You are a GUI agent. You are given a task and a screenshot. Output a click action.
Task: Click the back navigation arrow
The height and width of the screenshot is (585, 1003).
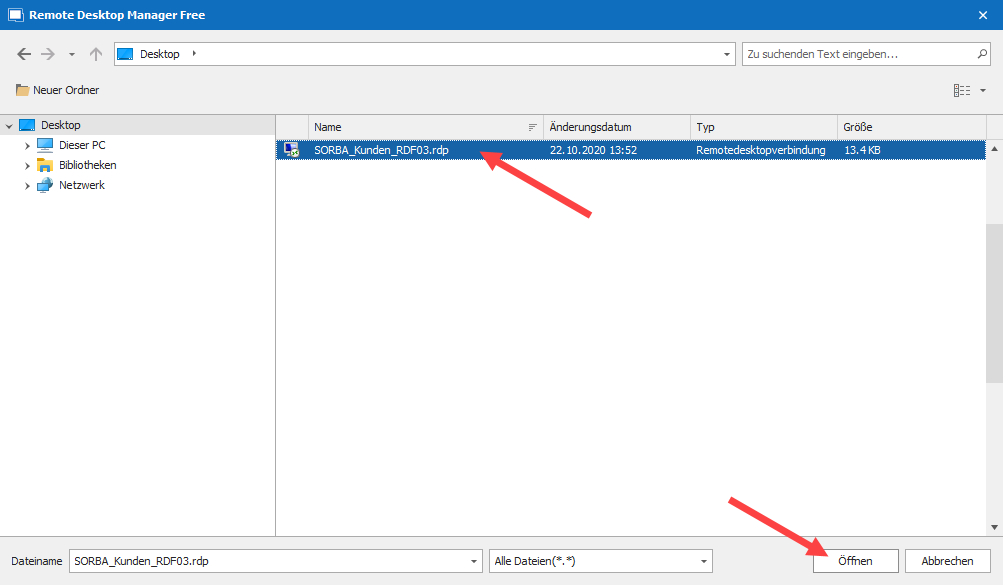[24, 54]
